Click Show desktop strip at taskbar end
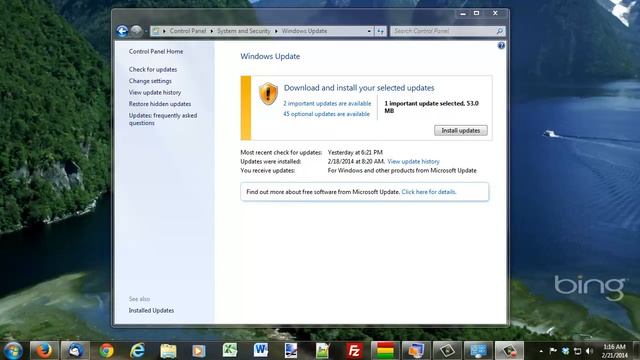The width and height of the screenshot is (640, 360). [x=637, y=351]
